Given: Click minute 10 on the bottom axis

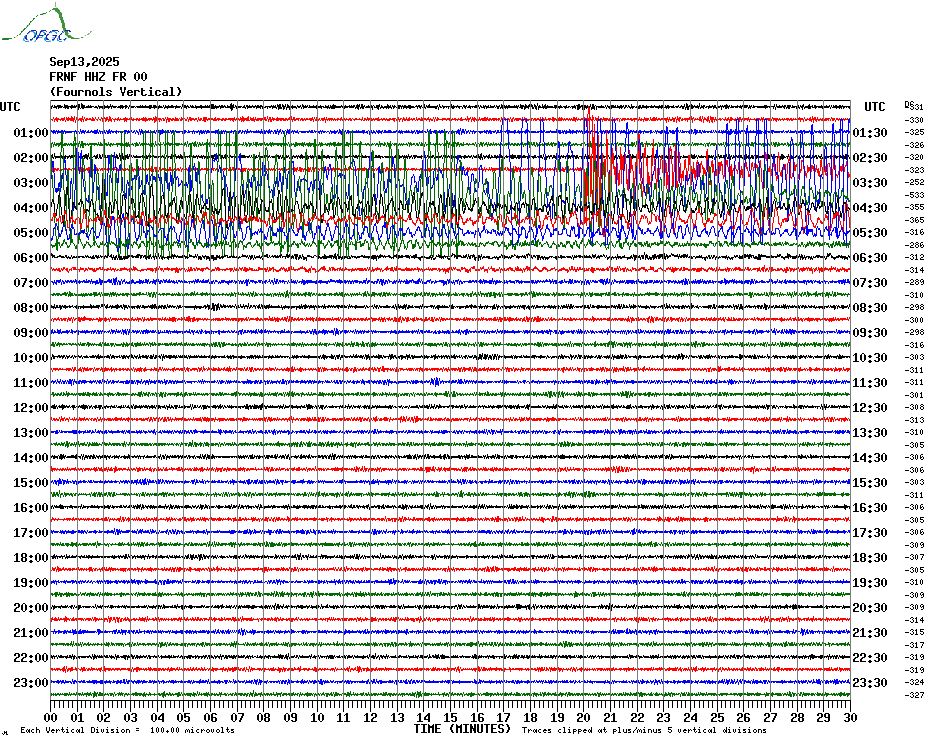Looking at the screenshot, I should coord(317,717).
